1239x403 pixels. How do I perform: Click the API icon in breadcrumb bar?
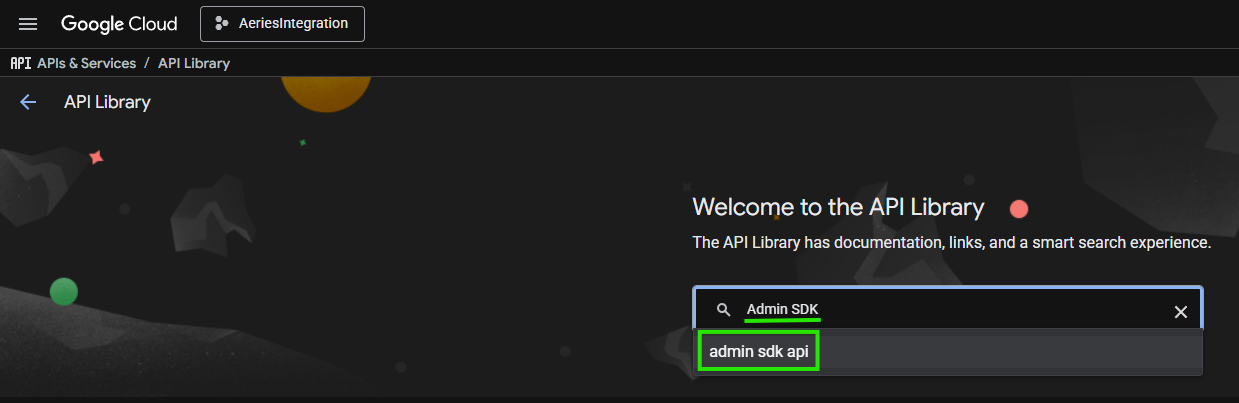coord(20,63)
